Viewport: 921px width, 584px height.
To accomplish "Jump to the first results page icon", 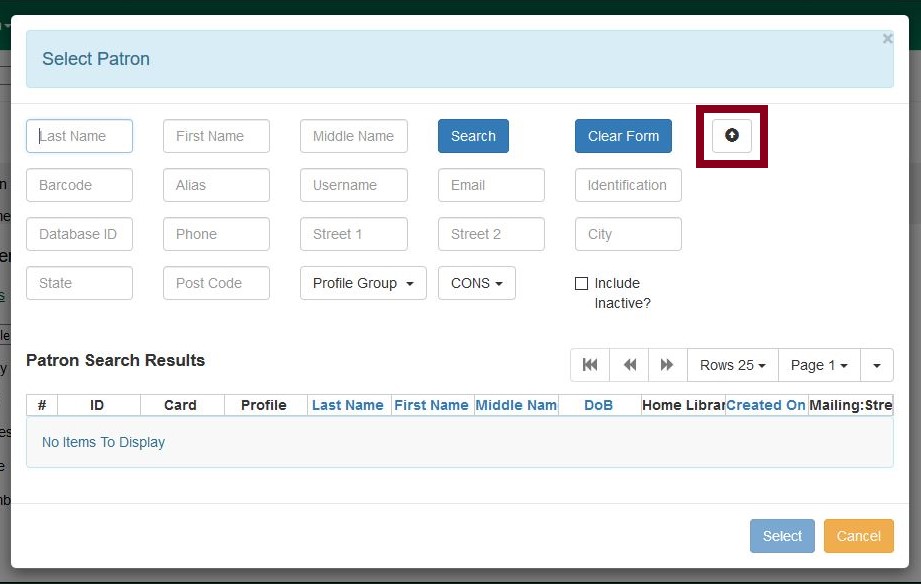I will (589, 364).
